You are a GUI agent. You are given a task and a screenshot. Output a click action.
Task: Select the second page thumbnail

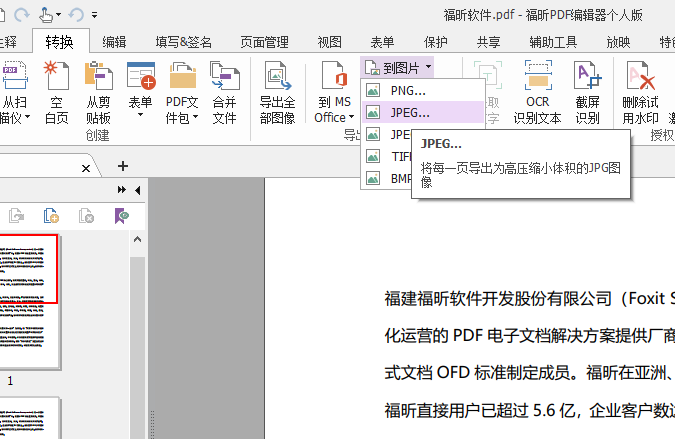(29, 418)
